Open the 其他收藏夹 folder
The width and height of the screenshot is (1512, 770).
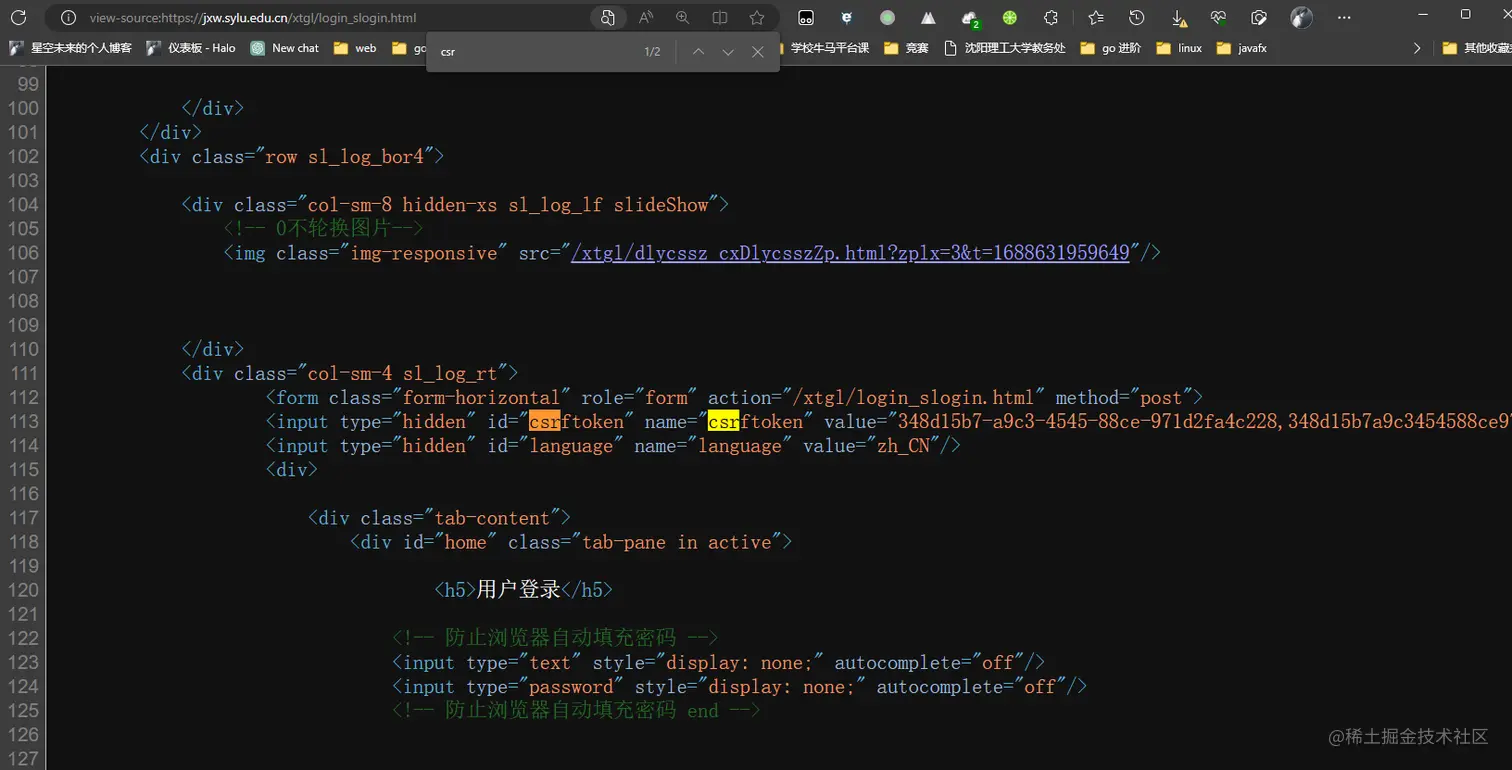pos(1476,48)
